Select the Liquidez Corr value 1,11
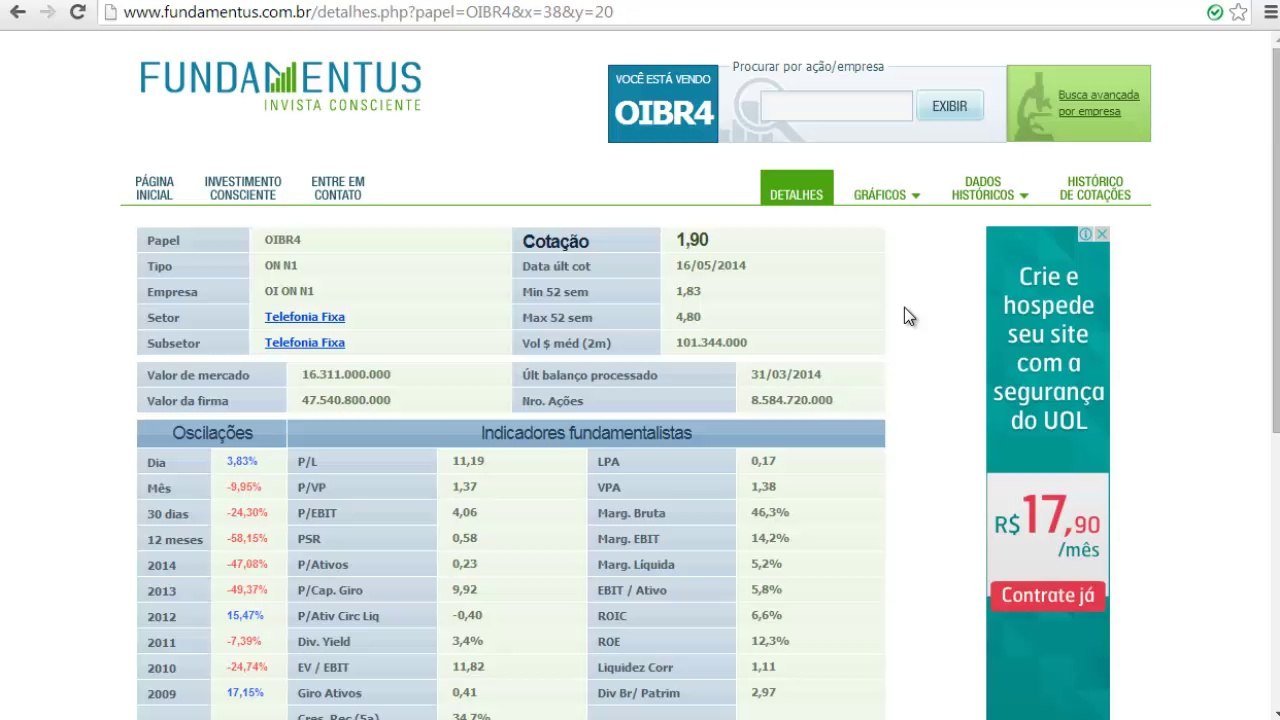The image size is (1280, 720). pos(763,667)
